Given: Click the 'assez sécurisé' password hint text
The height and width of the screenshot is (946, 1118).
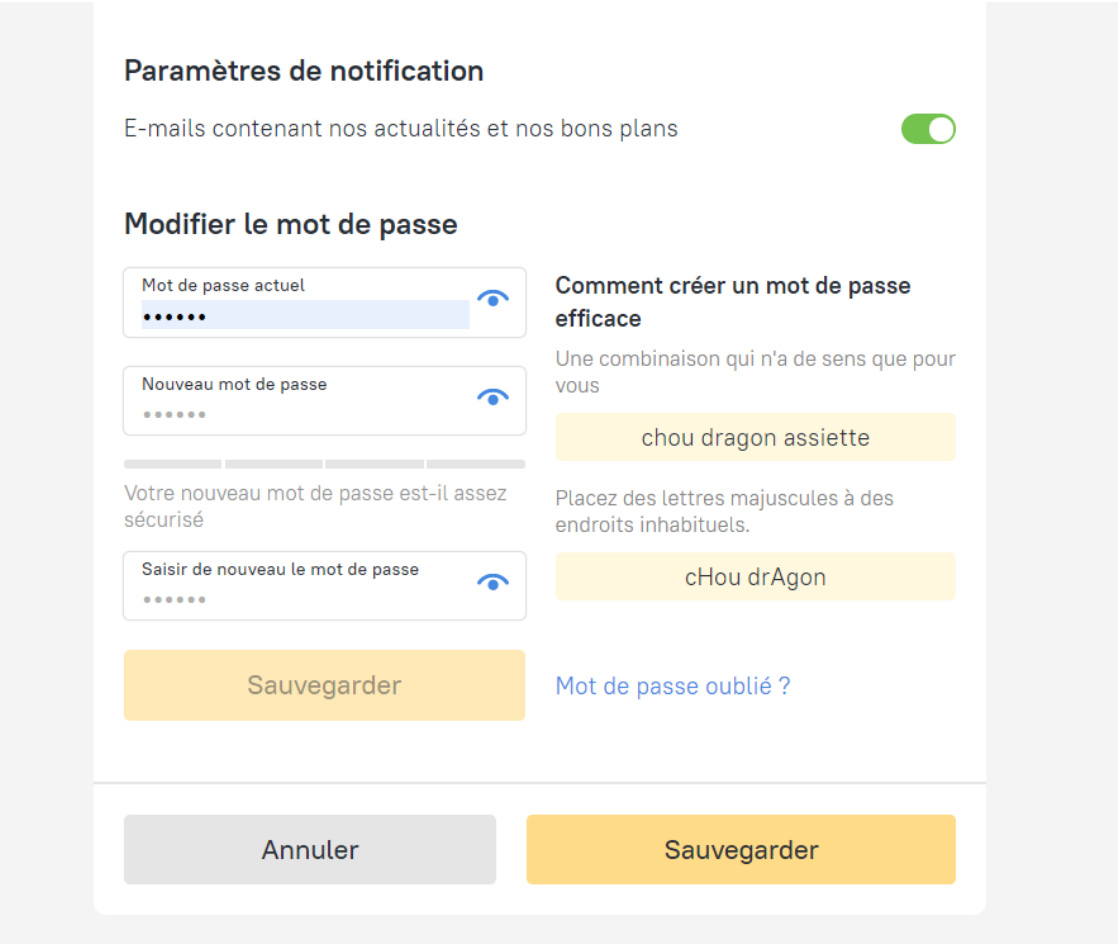Looking at the screenshot, I should [x=315, y=506].
